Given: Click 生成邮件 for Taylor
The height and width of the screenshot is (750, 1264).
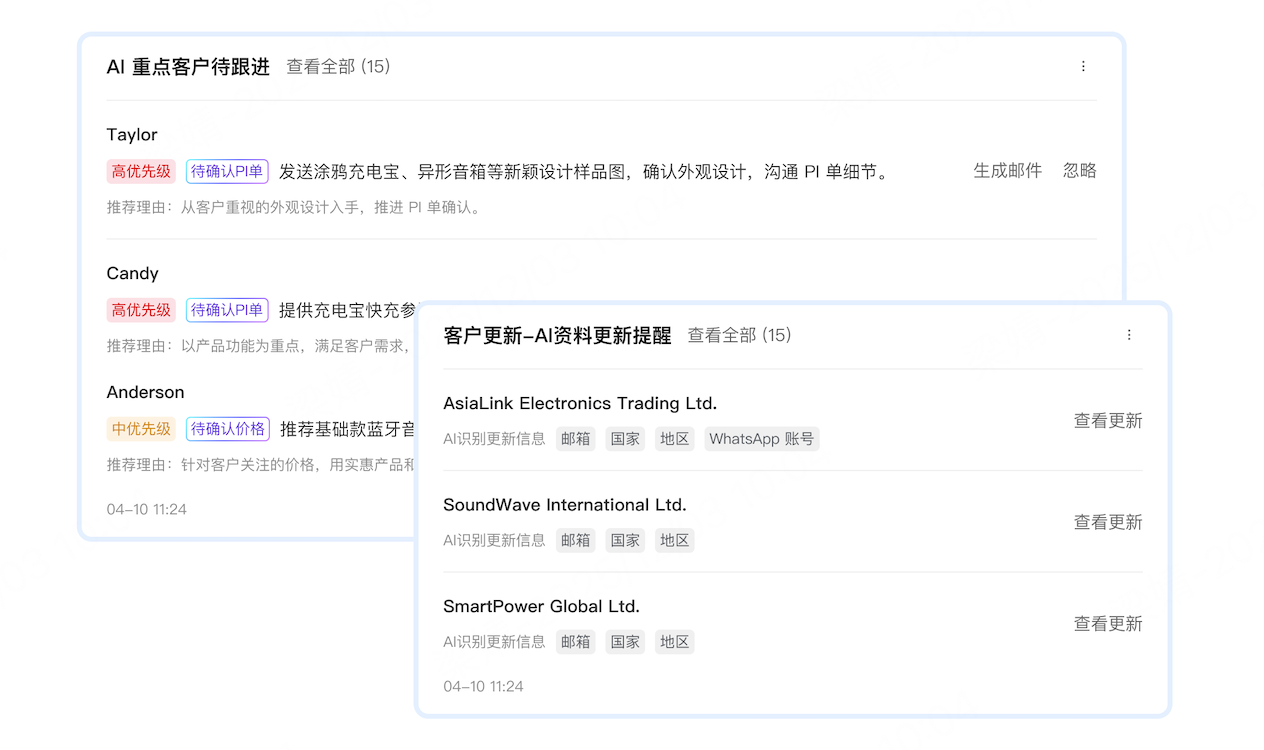Looking at the screenshot, I should (x=1007, y=171).
